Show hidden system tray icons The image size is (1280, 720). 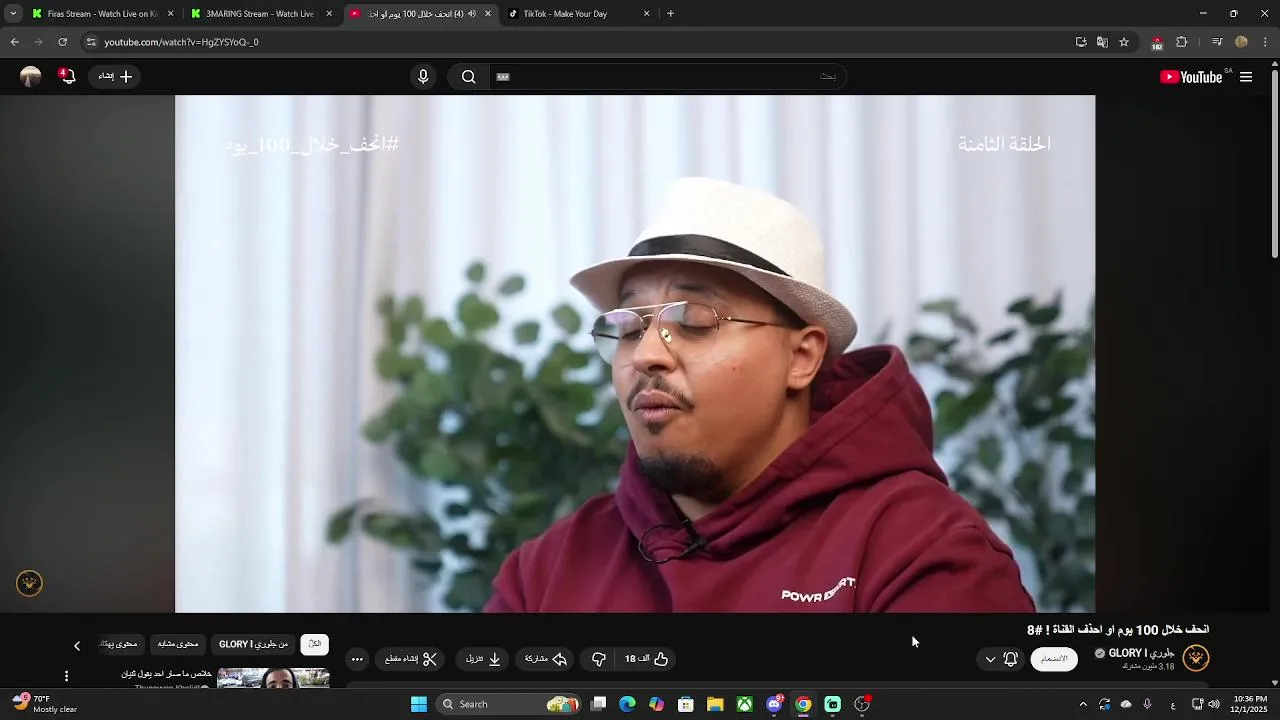click(x=1083, y=704)
